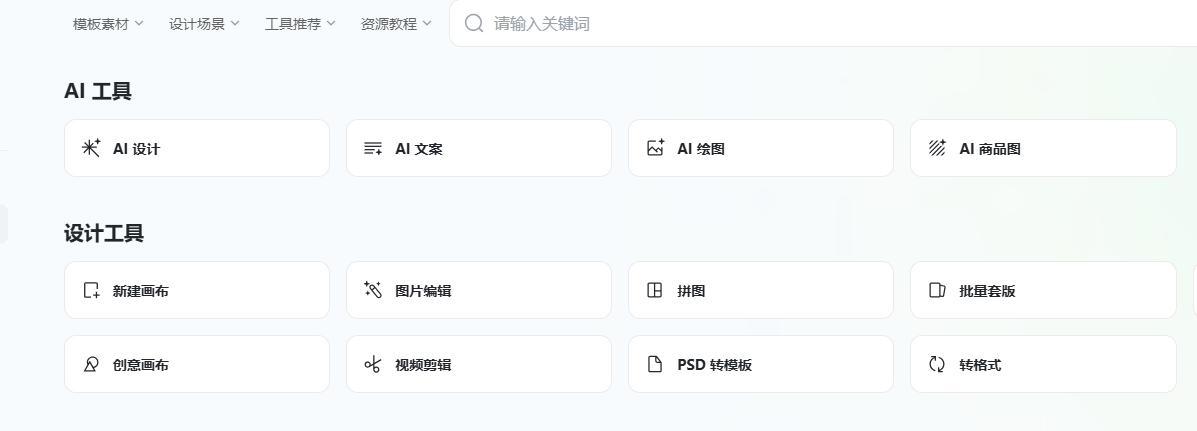Choose the PSD 转模板 card
The width and height of the screenshot is (1197, 431).
(x=760, y=364)
